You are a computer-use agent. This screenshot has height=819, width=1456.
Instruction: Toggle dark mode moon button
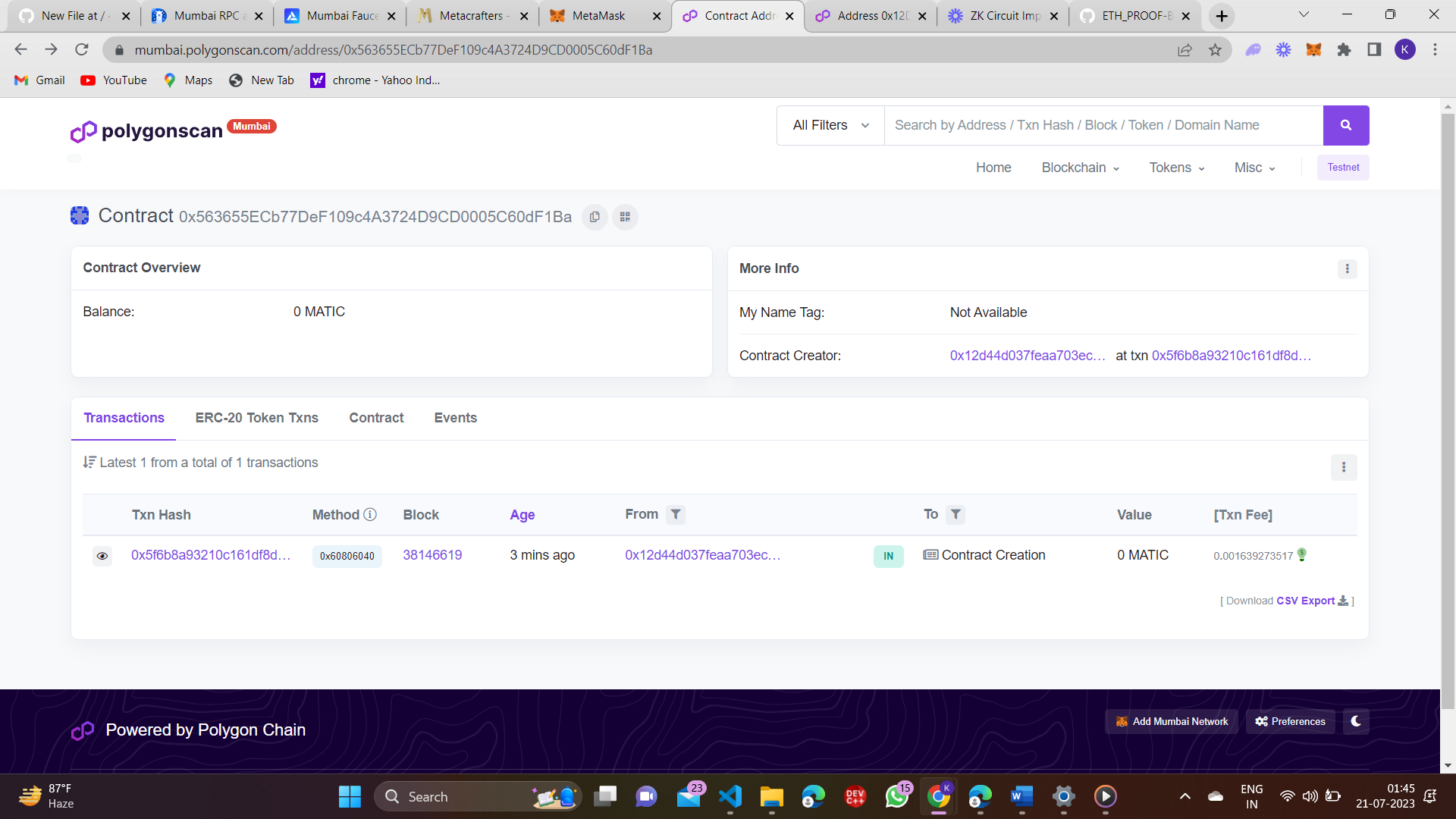click(1355, 721)
